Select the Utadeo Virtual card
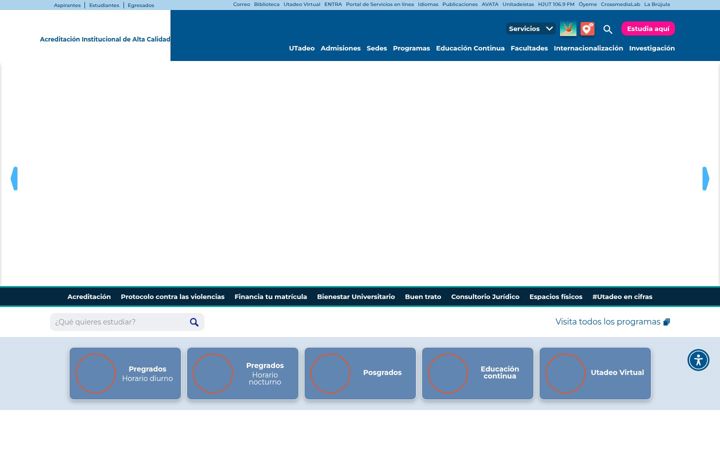720x450 pixels. pyautogui.click(x=595, y=373)
